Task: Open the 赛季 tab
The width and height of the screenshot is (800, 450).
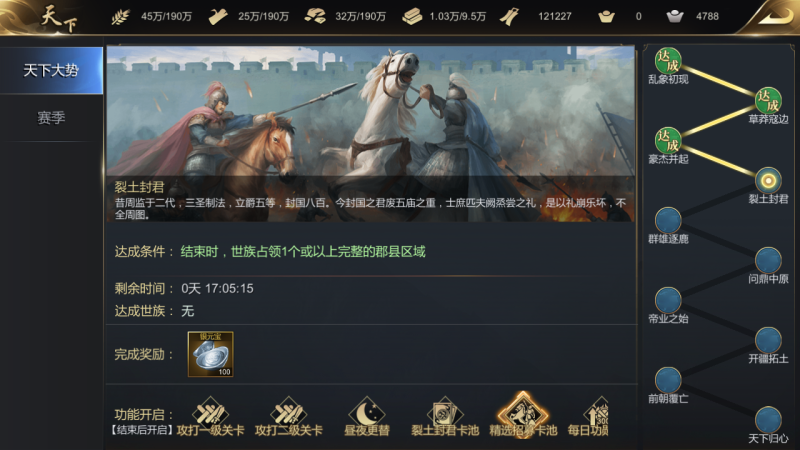Action: click(x=51, y=118)
